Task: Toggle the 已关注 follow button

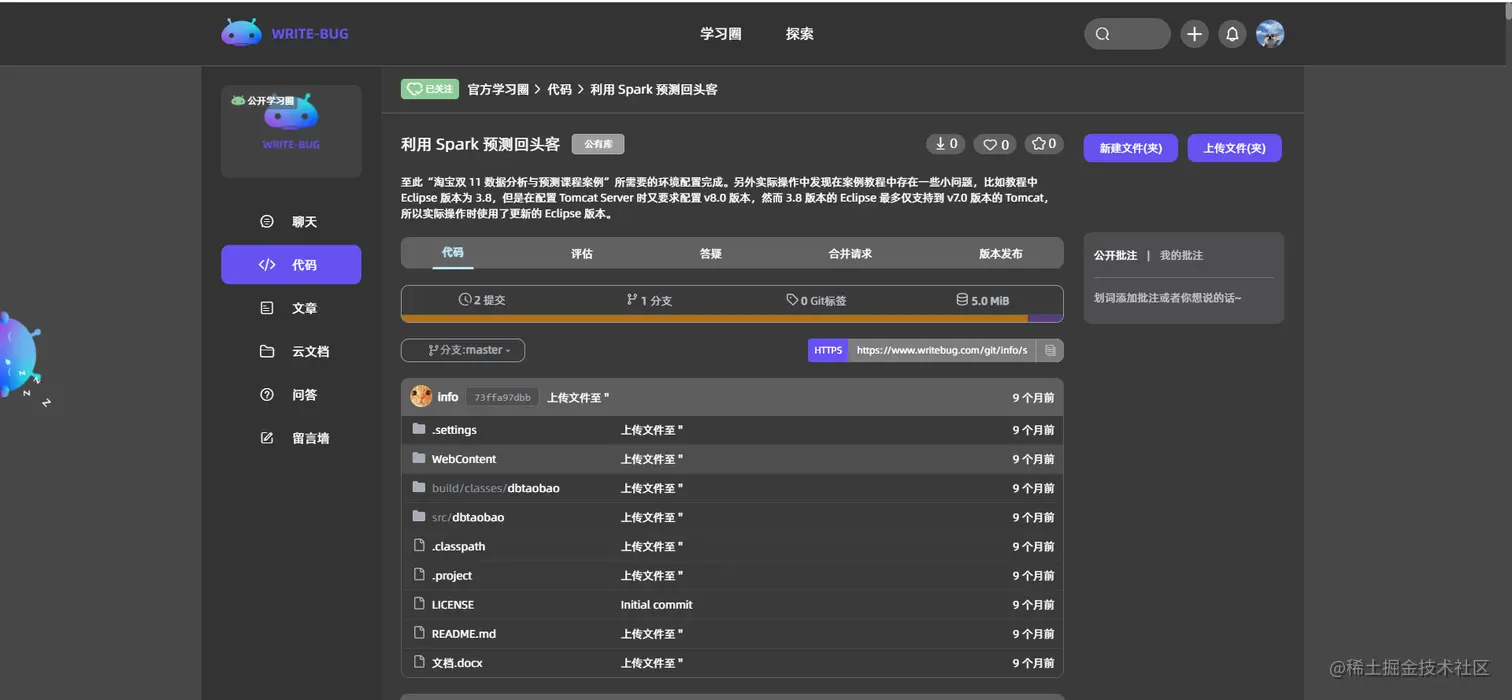Action: click(x=430, y=89)
